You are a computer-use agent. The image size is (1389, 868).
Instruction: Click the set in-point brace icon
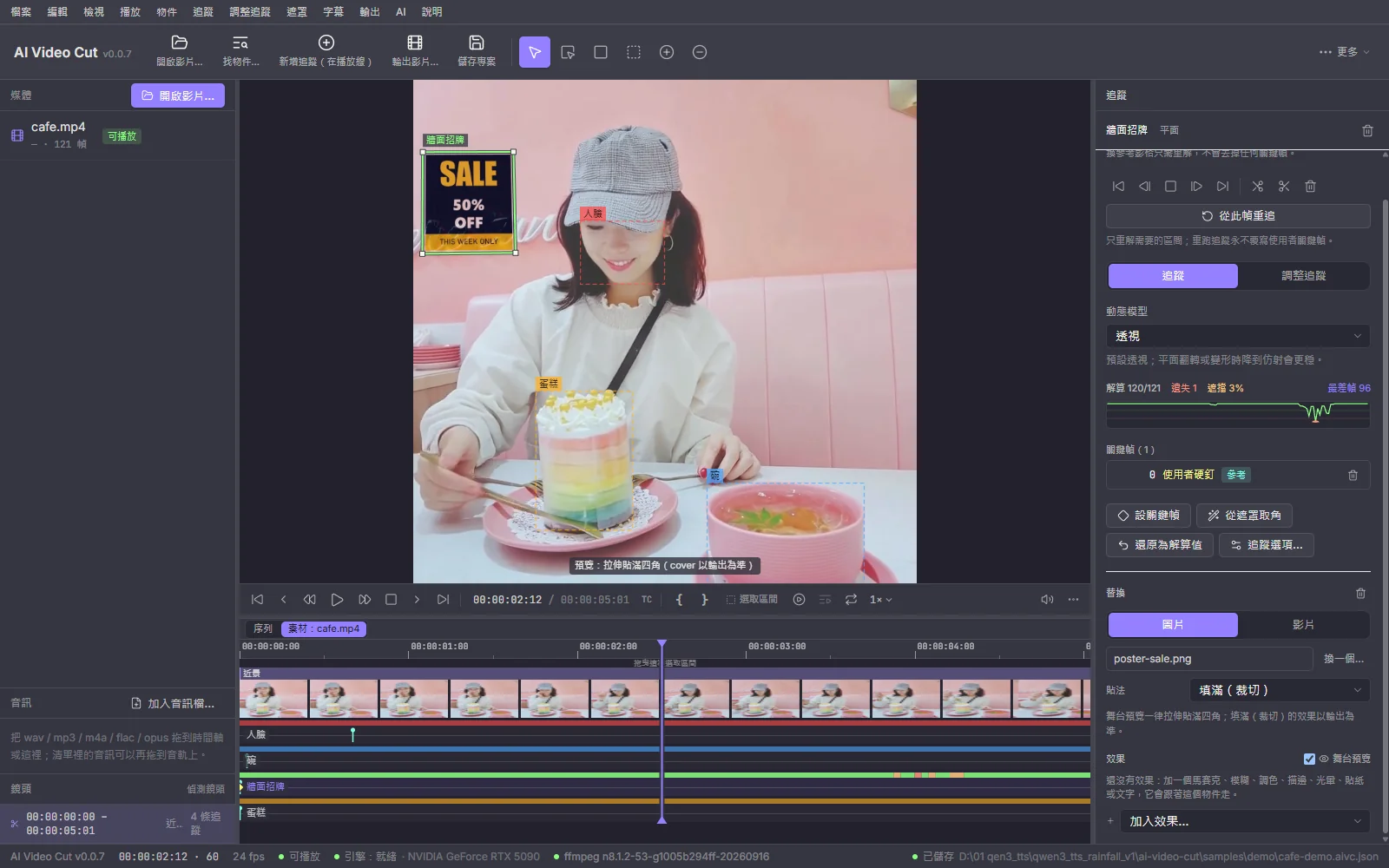pyautogui.click(x=679, y=599)
